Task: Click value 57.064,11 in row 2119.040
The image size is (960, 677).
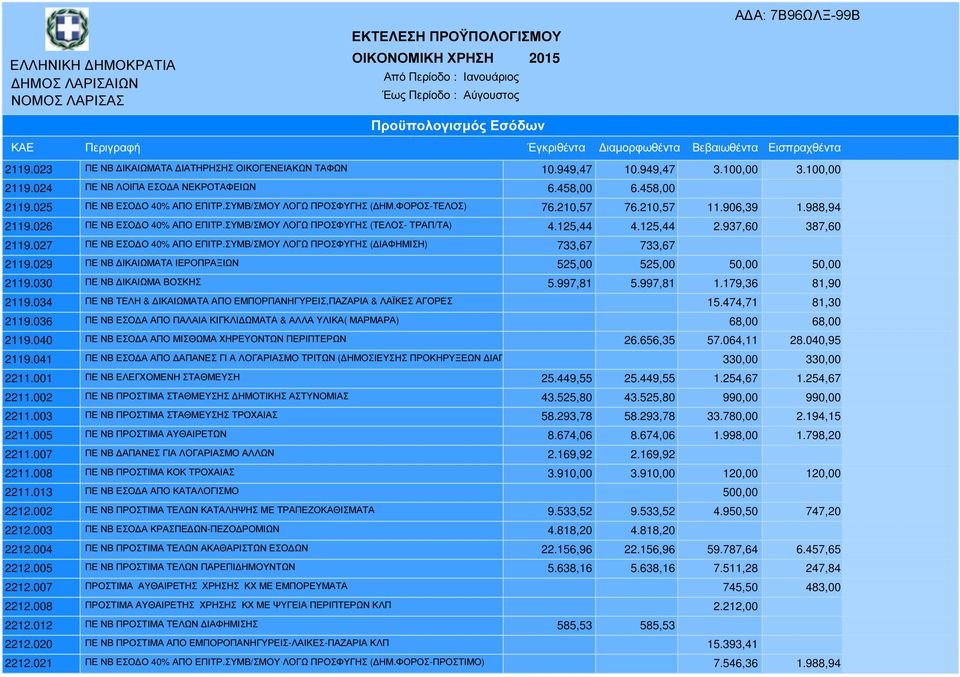Action: click(x=732, y=340)
